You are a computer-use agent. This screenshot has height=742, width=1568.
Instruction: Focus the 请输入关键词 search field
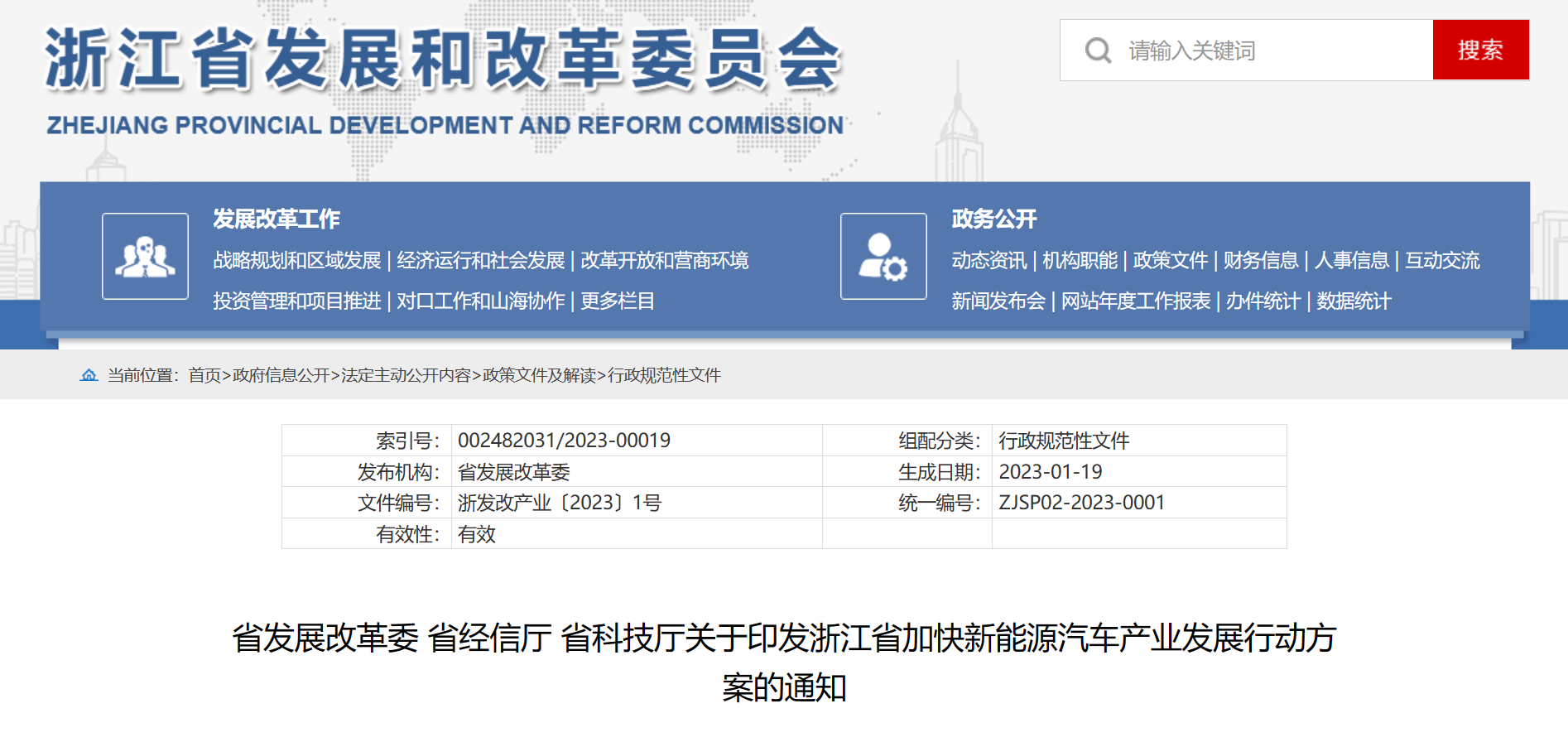(1273, 51)
